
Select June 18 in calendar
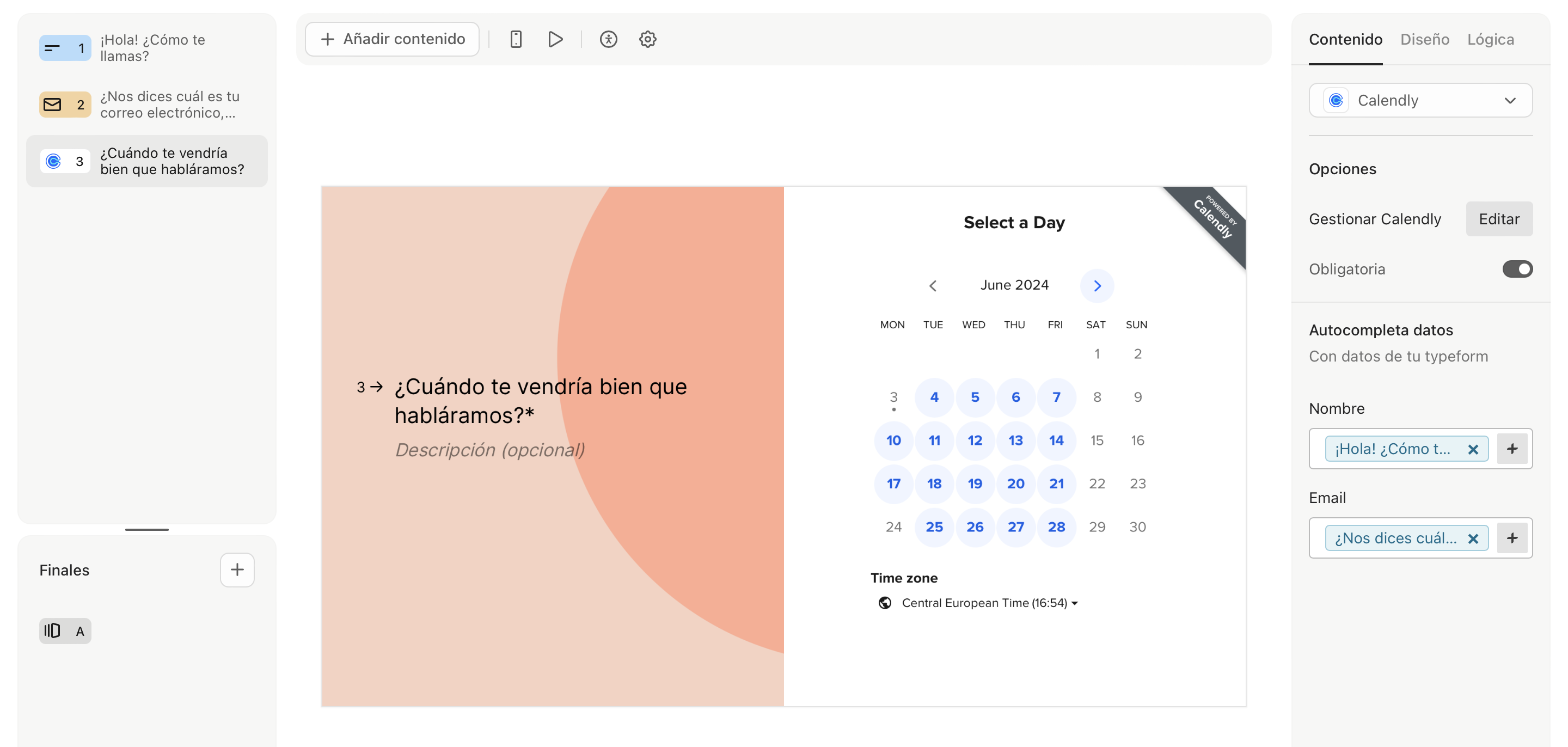[x=934, y=483]
